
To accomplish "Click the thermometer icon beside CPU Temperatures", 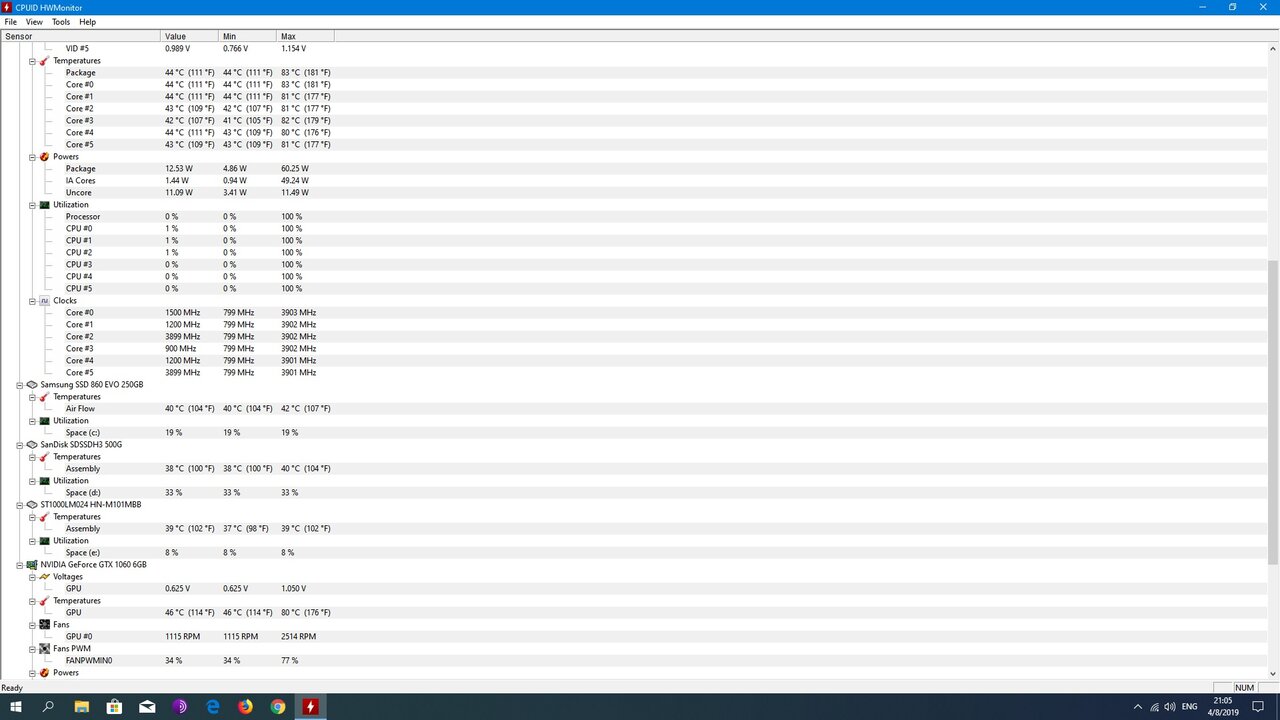I will tap(44, 61).
